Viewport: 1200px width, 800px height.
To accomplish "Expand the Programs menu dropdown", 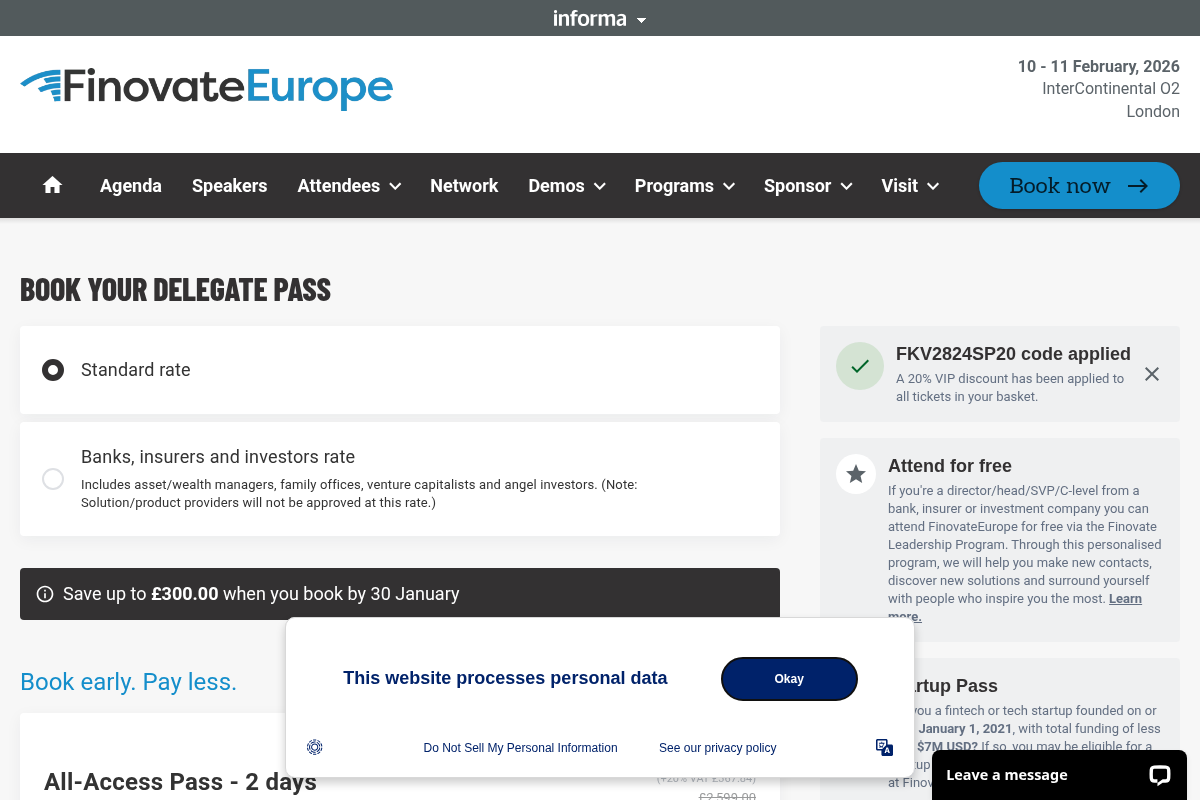I will click(x=685, y=186).
